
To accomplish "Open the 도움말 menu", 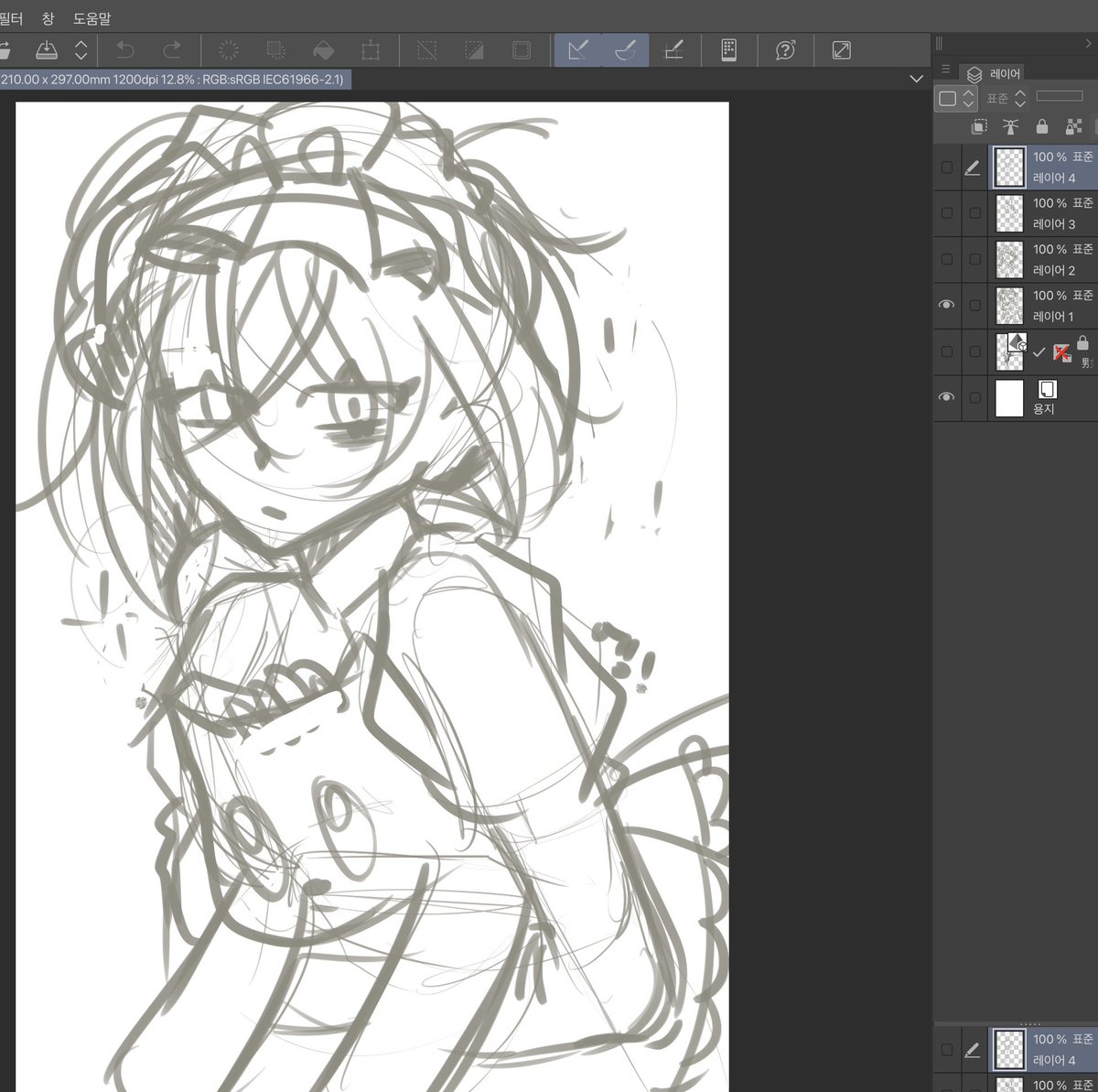I will pos(92,17).
